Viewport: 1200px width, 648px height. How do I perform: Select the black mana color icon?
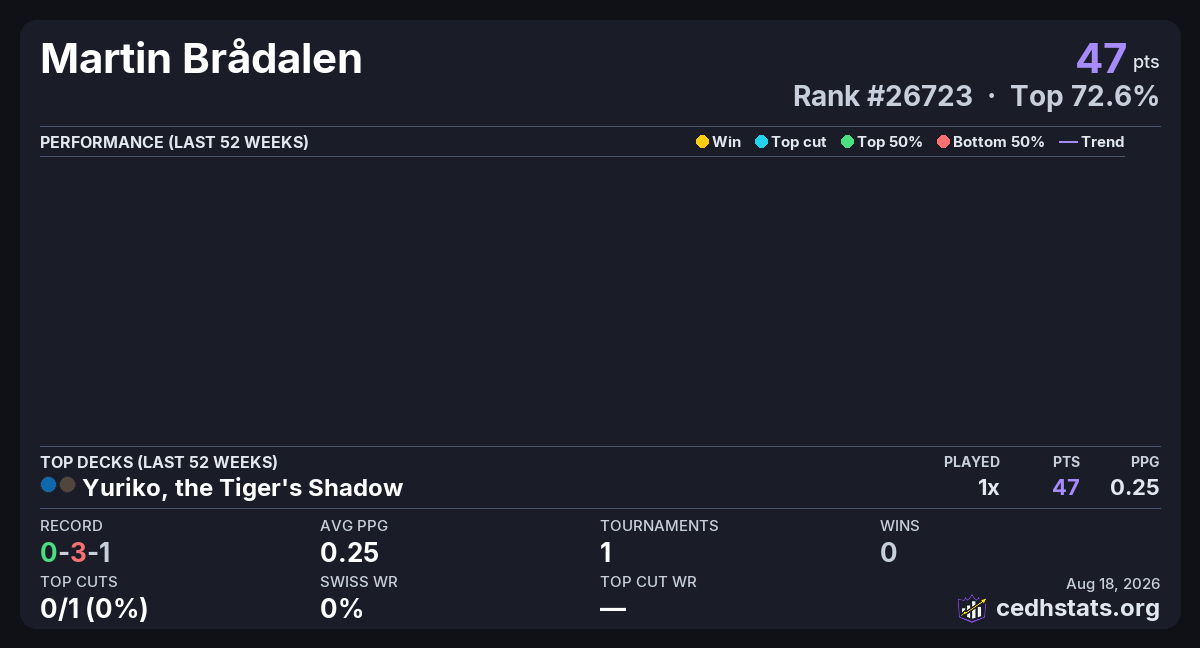[x=68, y=485]
